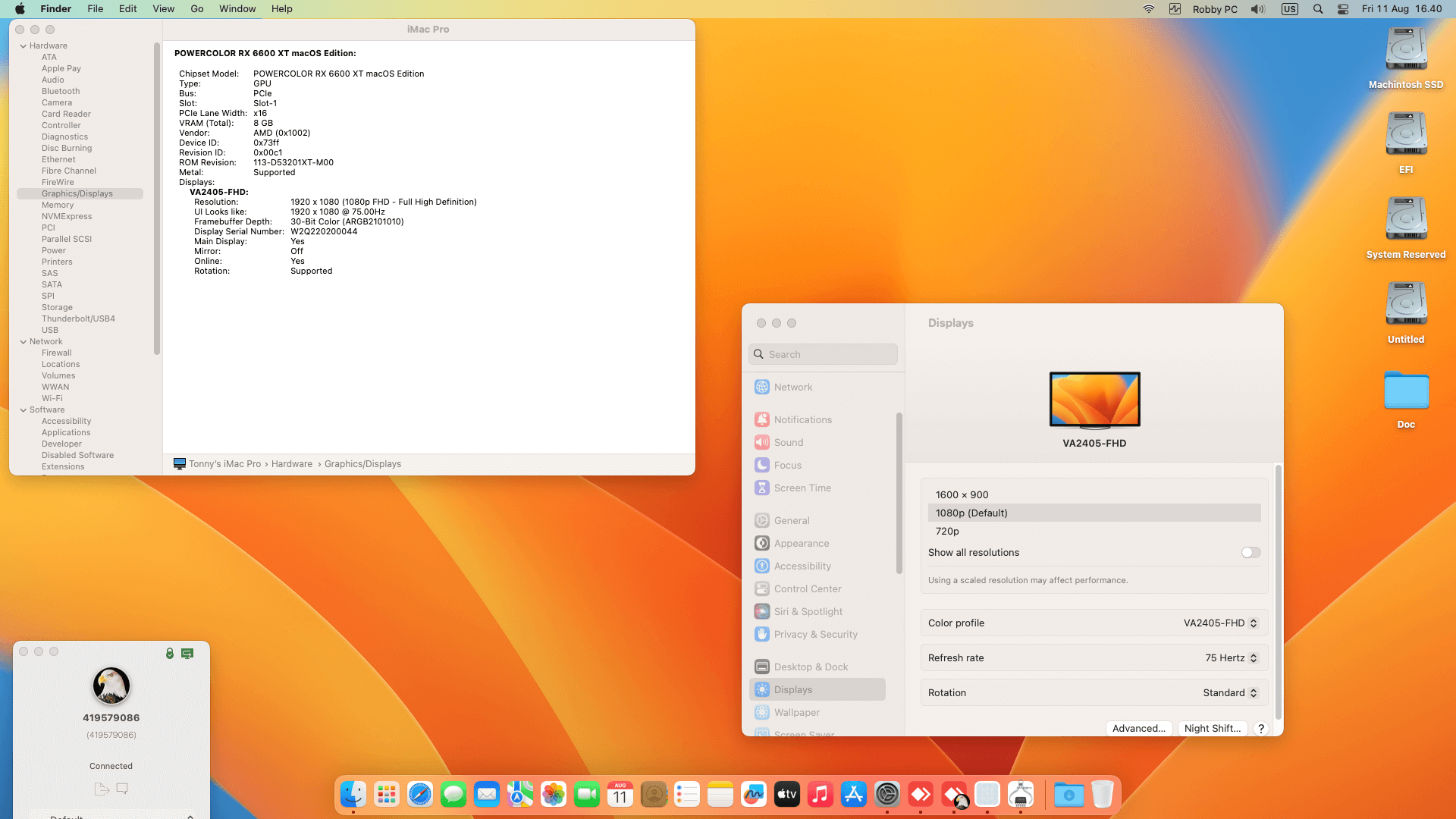Open Desktop & Dock settings pane
Viewport: 1456px width, 819px height.
(817, 667)
